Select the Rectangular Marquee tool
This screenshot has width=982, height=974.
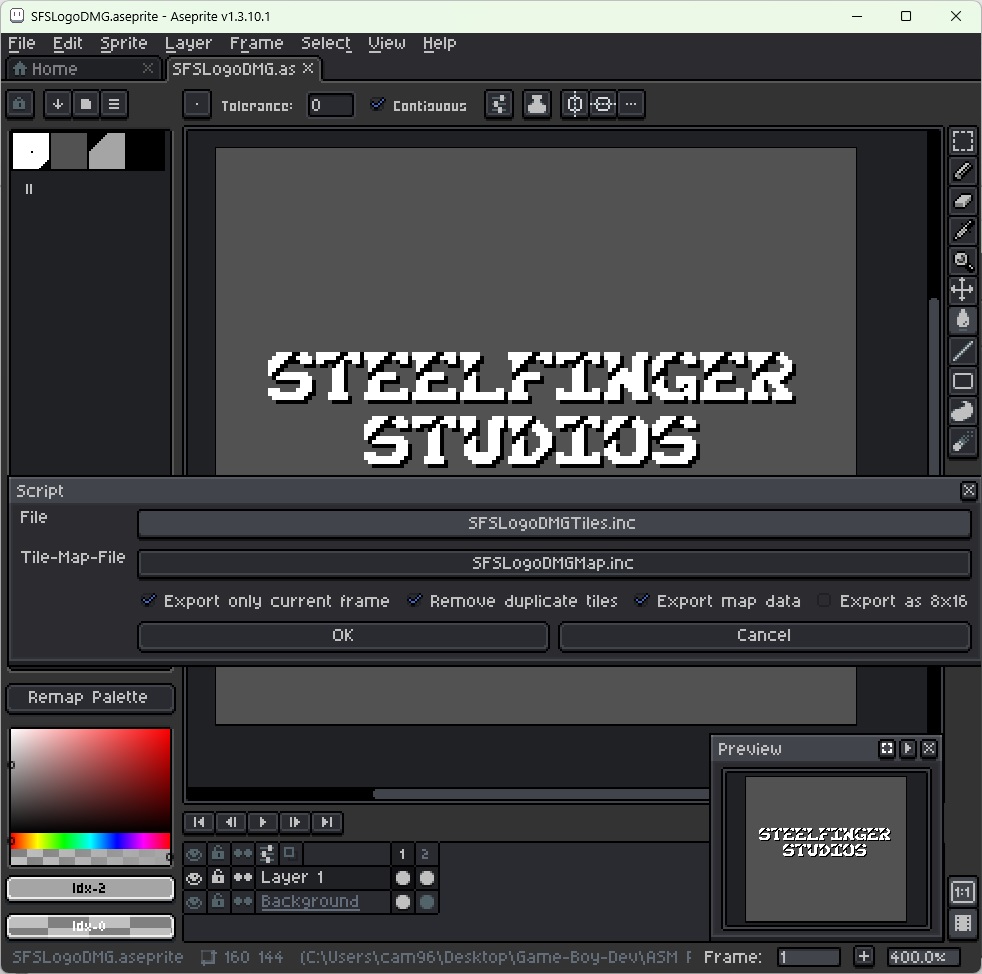coord(962,140)
